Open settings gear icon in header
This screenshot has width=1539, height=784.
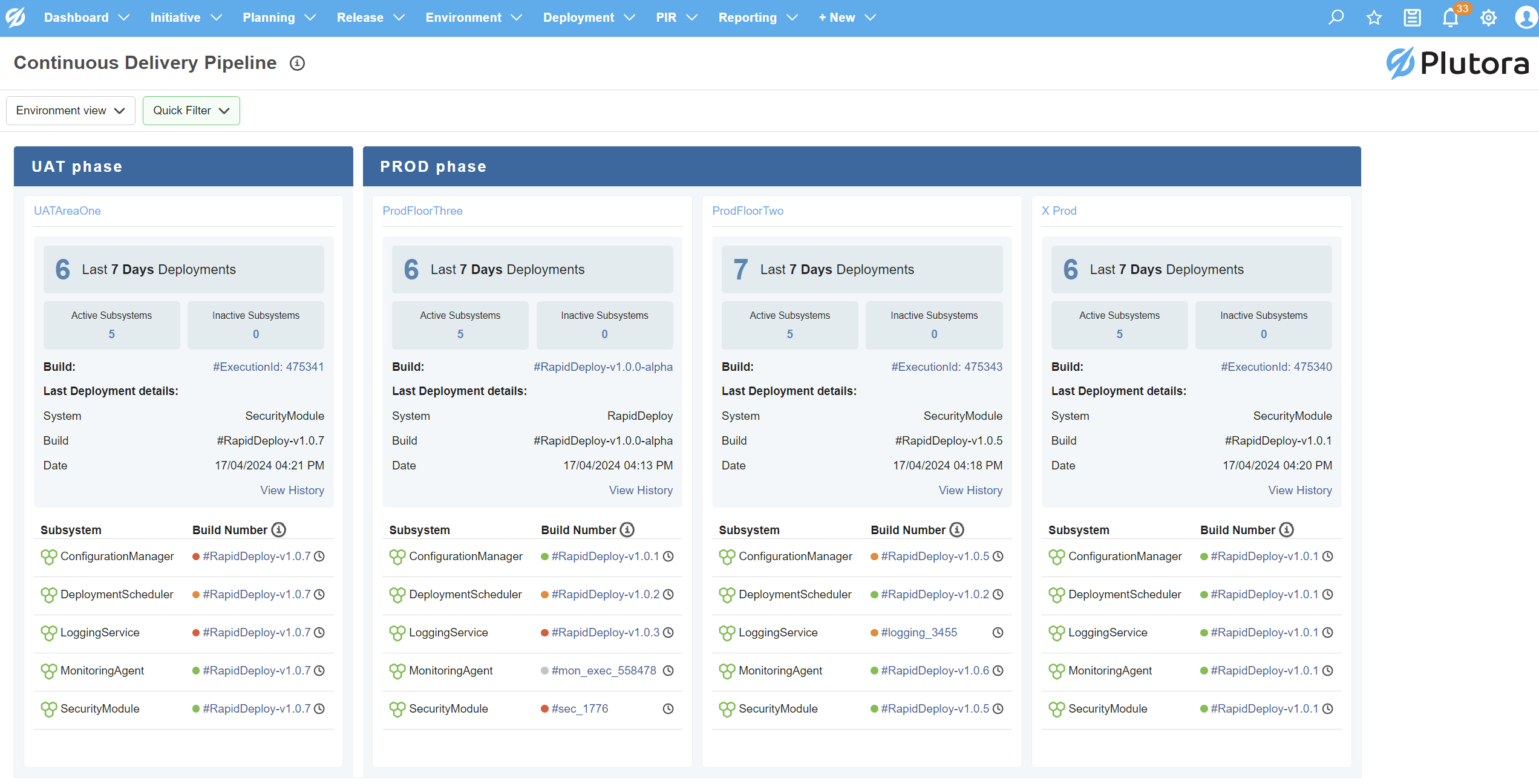pos(1488,18)
